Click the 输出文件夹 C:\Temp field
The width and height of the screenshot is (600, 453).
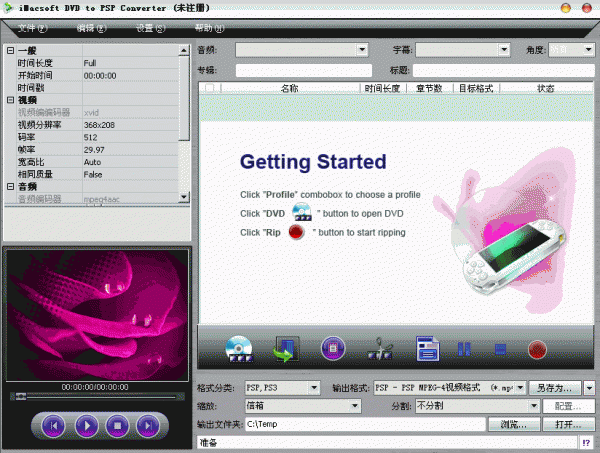tap(365, 424)
